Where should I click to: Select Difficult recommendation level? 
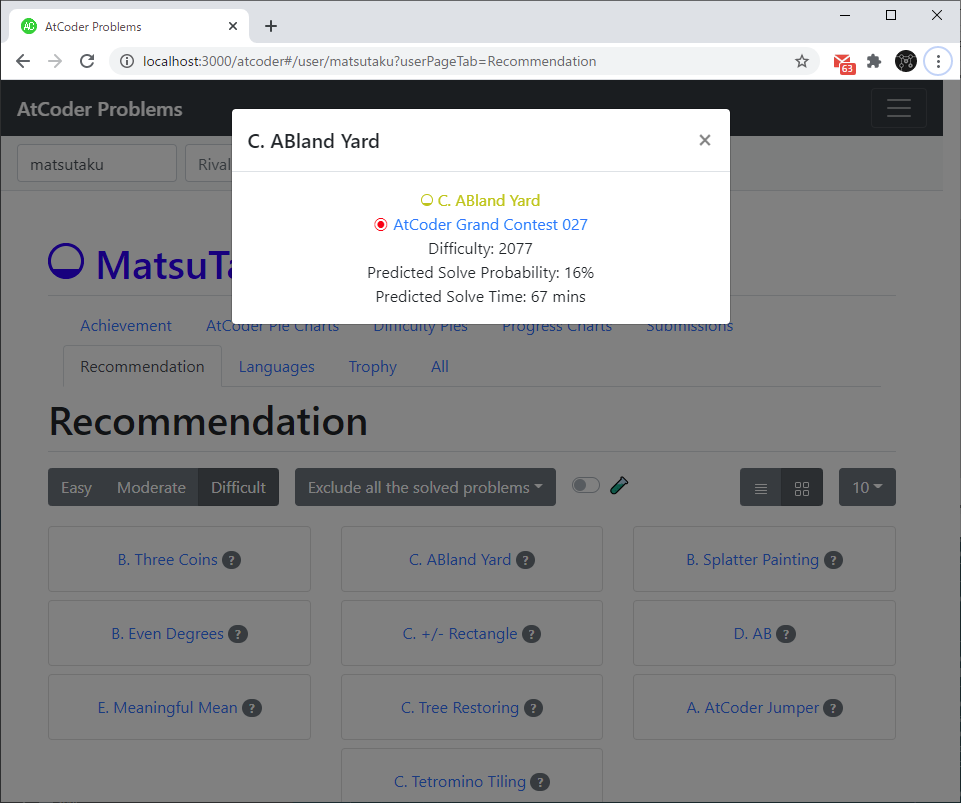tap(238, 487)
